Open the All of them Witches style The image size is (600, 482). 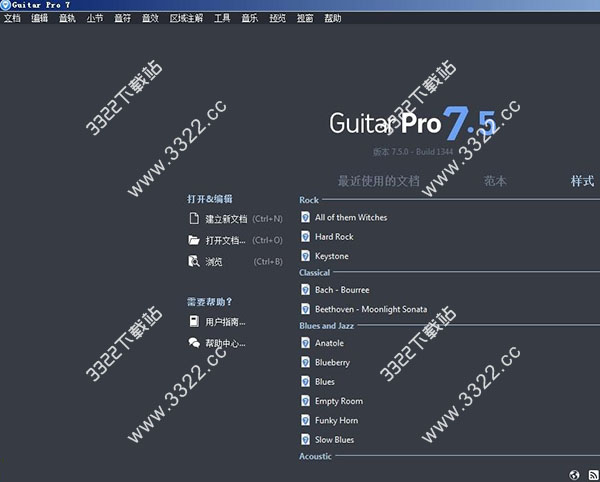pyautogui.click(x=351, y=217)
